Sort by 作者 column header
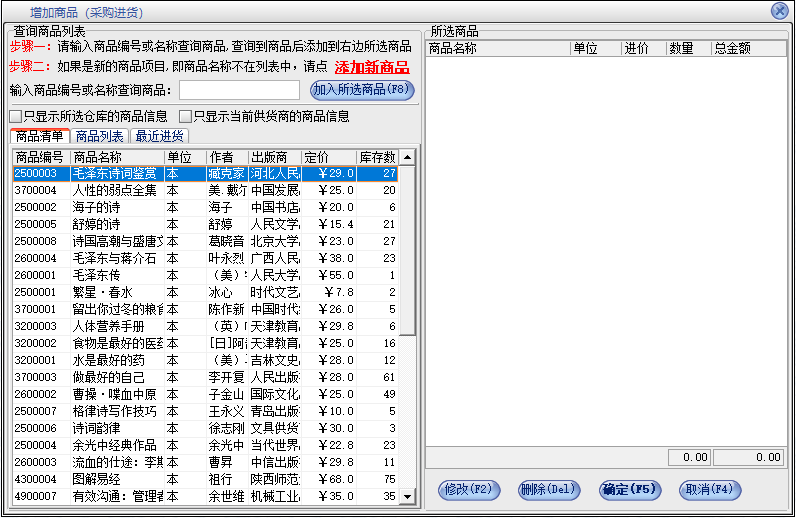796x518 pixels. click(227, 157)
